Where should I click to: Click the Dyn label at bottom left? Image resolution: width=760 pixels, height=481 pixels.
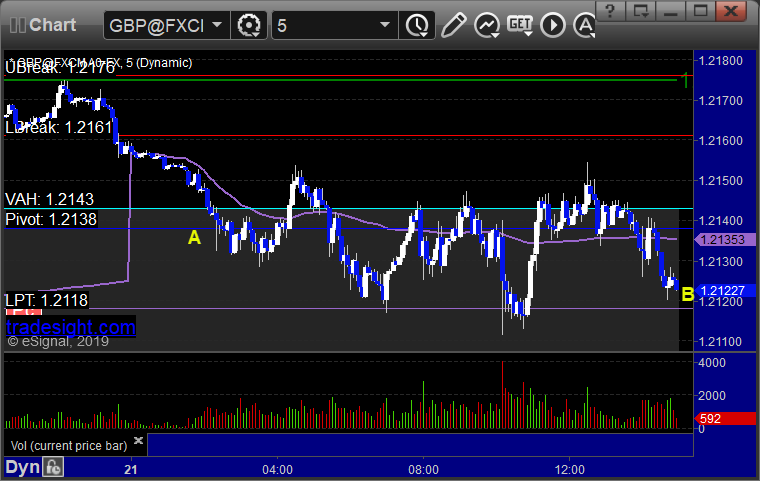click(x=22, y=467)
